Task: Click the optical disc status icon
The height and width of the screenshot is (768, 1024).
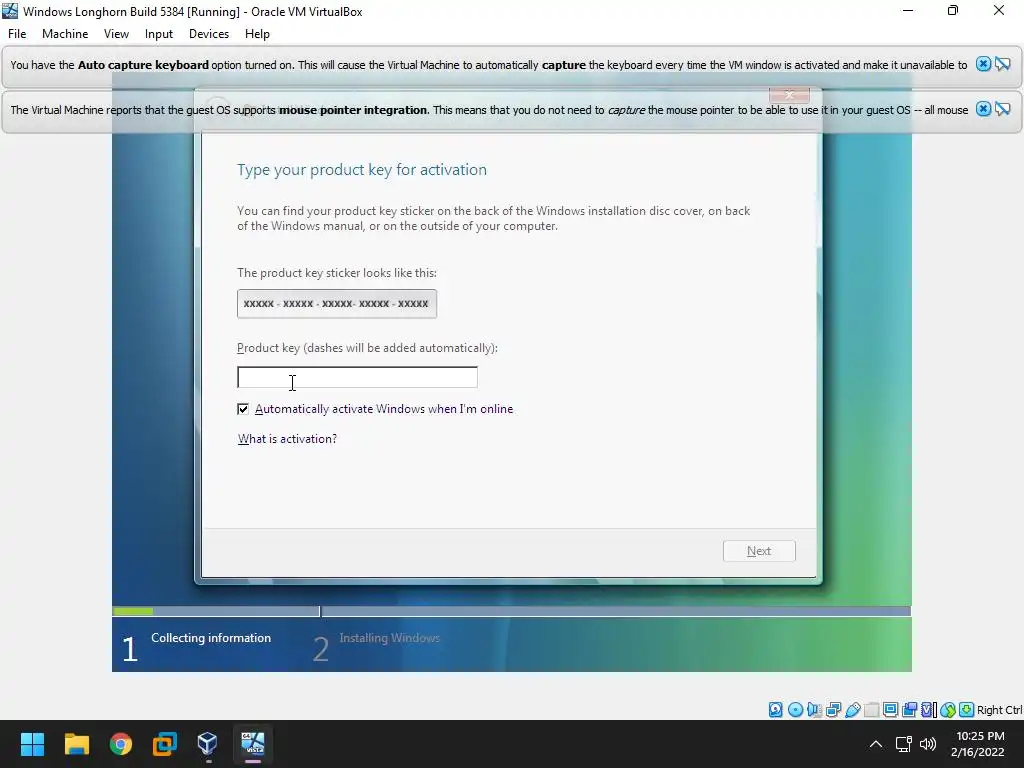Action: tap(795, 710)
